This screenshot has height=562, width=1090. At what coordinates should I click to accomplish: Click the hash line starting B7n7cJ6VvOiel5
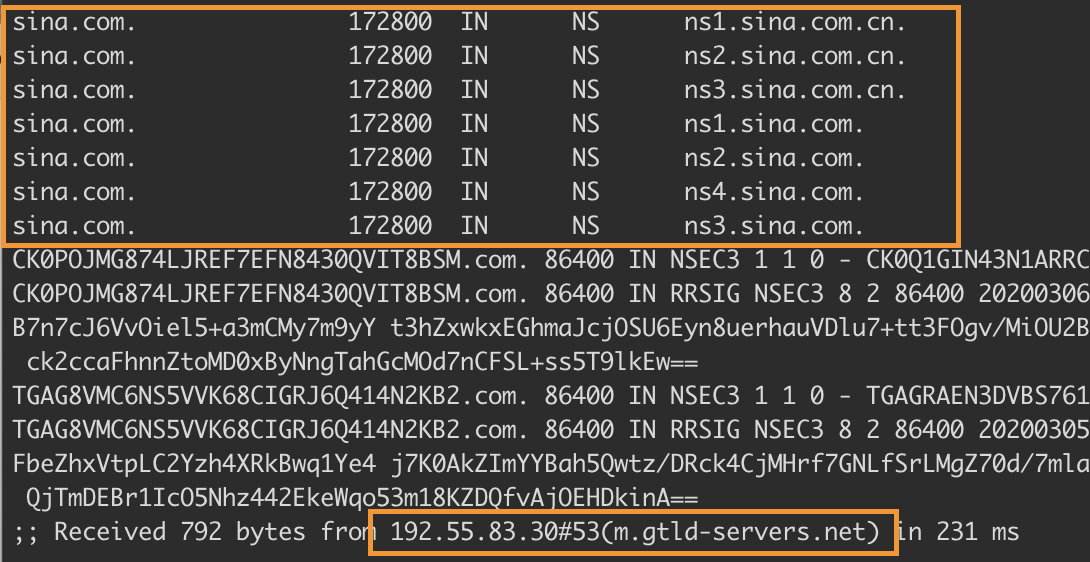[551, 328]
